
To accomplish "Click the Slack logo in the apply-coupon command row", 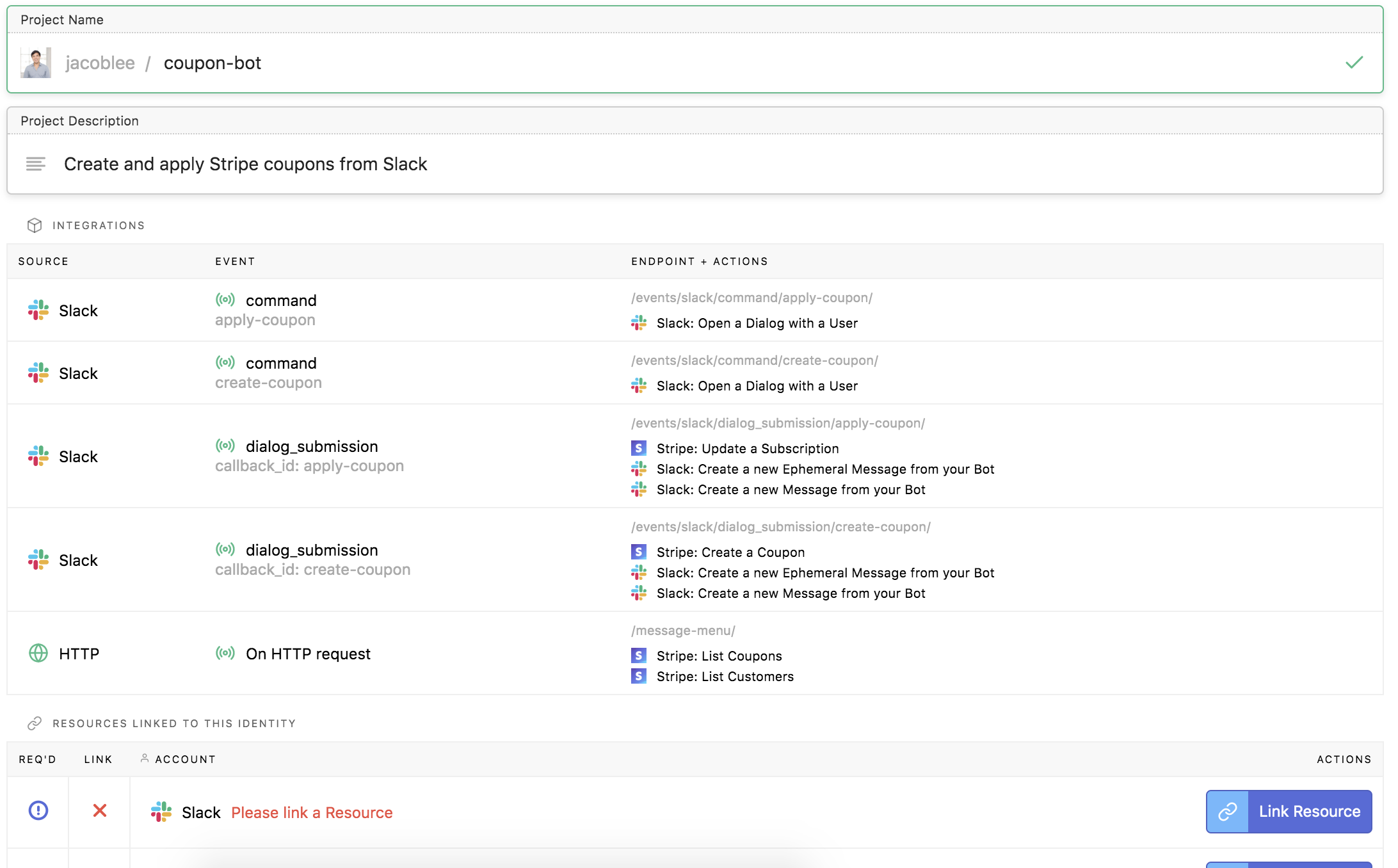I will [x=38, y=310].
